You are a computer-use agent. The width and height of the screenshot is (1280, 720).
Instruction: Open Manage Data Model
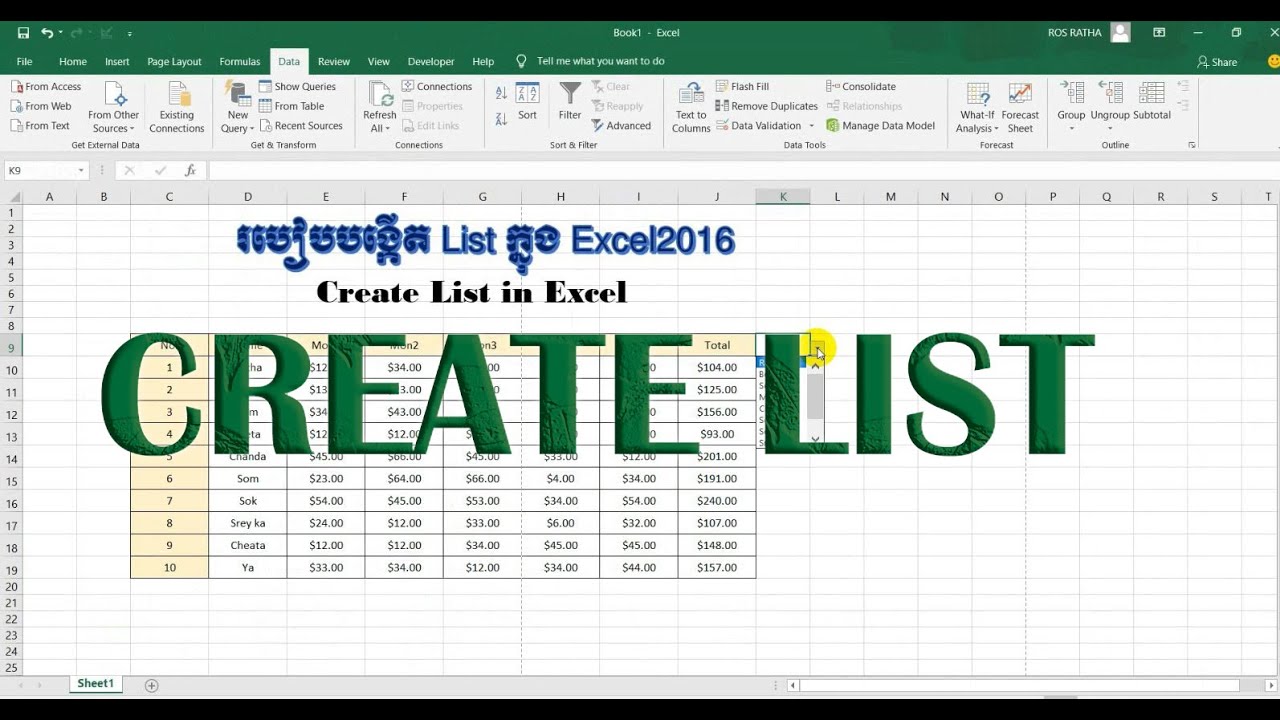click(x=881, y=126)
